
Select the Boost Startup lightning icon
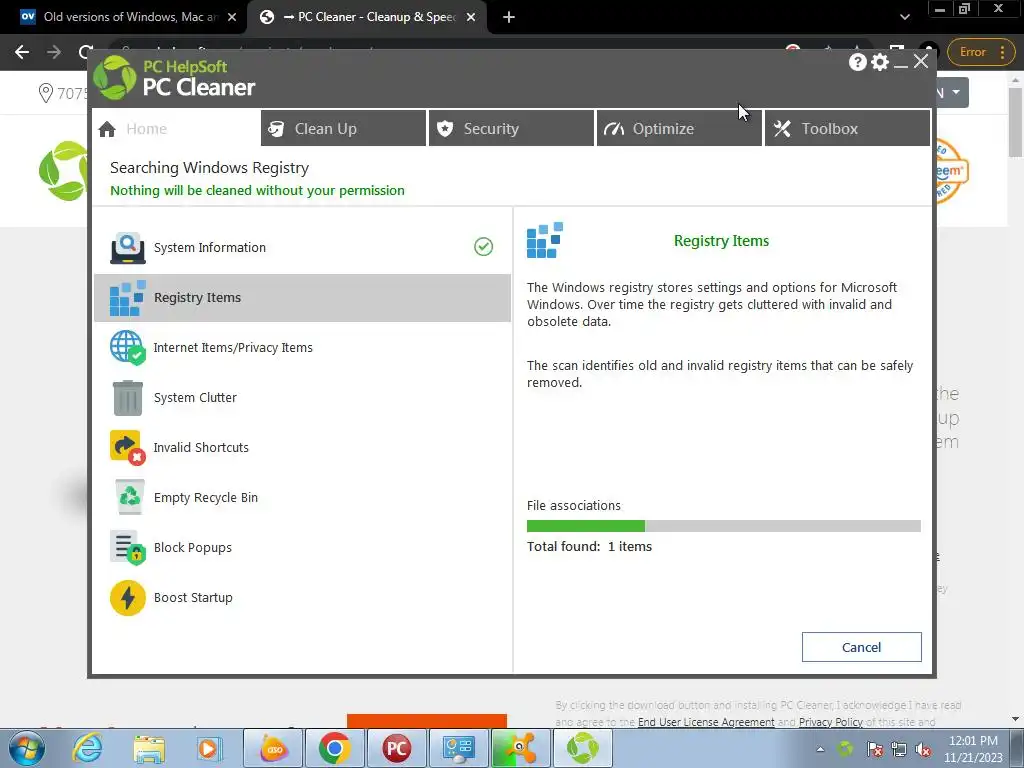(x=127, y=598)
